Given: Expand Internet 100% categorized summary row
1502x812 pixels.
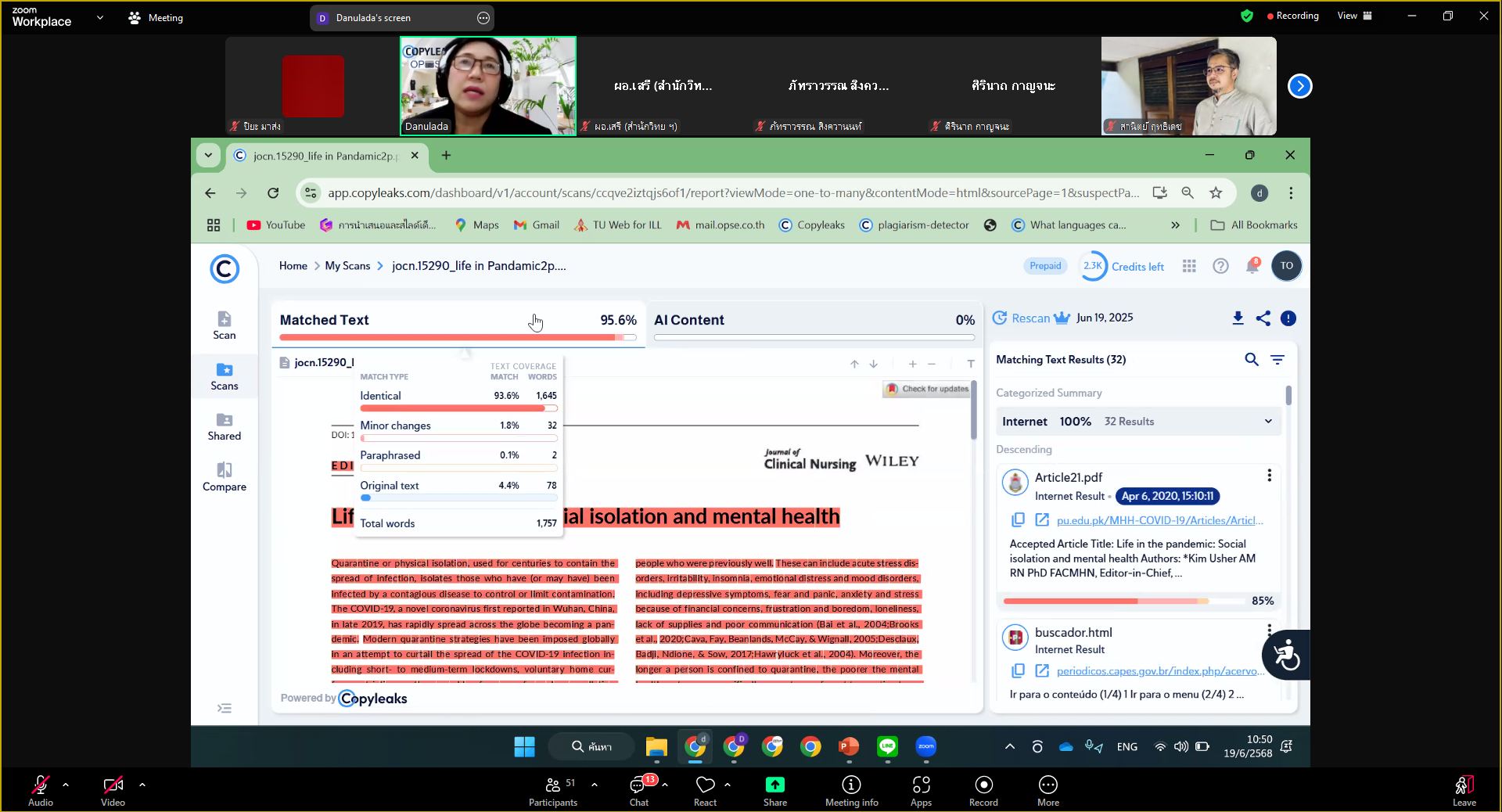Looking at the screenshot, I should point(1138,421).
